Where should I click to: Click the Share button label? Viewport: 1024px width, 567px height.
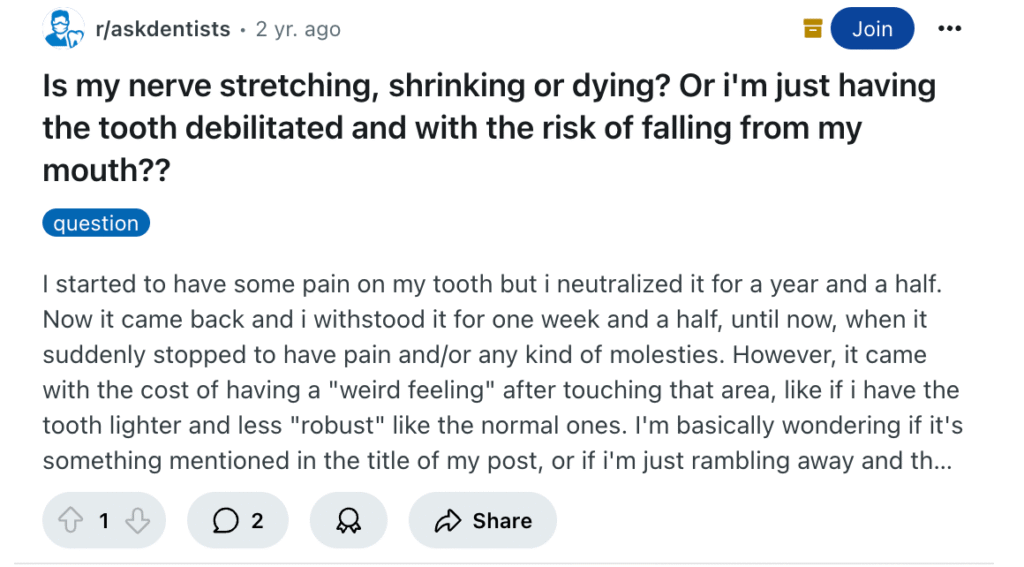502,521
